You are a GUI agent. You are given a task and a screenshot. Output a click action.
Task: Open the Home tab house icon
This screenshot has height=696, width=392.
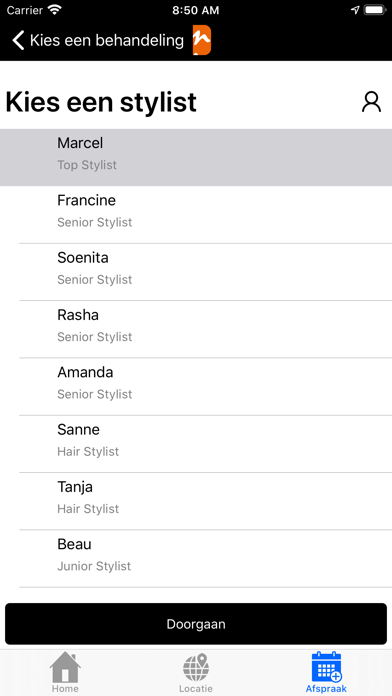65,667
